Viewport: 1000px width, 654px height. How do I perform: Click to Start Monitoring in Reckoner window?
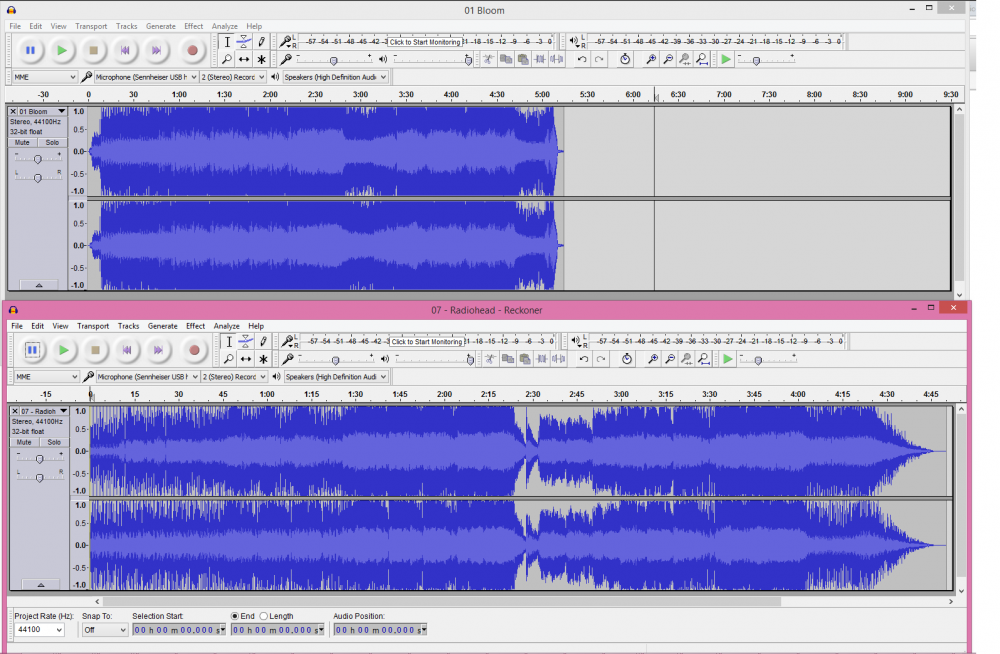[427, 342]
